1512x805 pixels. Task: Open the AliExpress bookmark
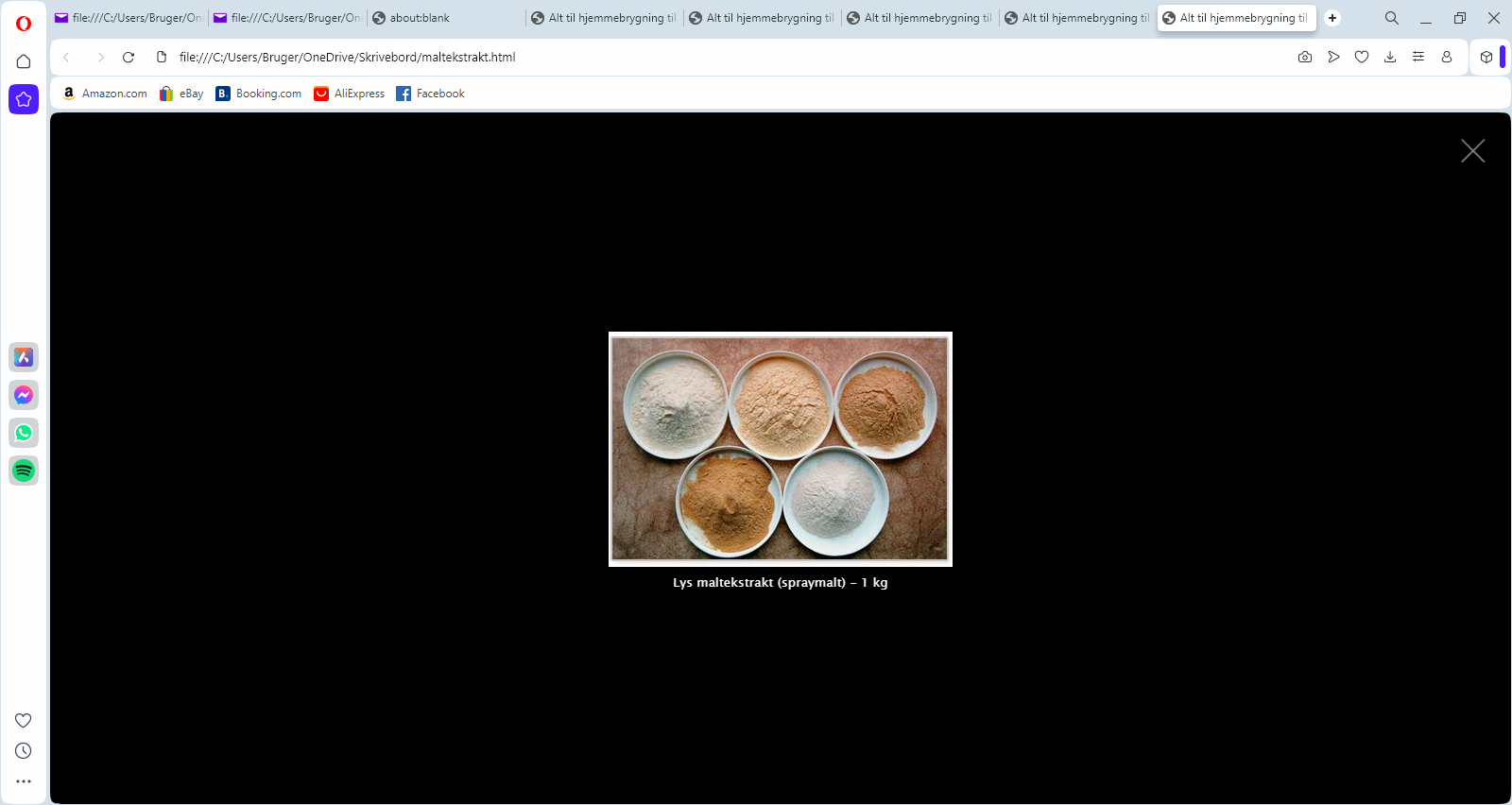tap(350, 94)
